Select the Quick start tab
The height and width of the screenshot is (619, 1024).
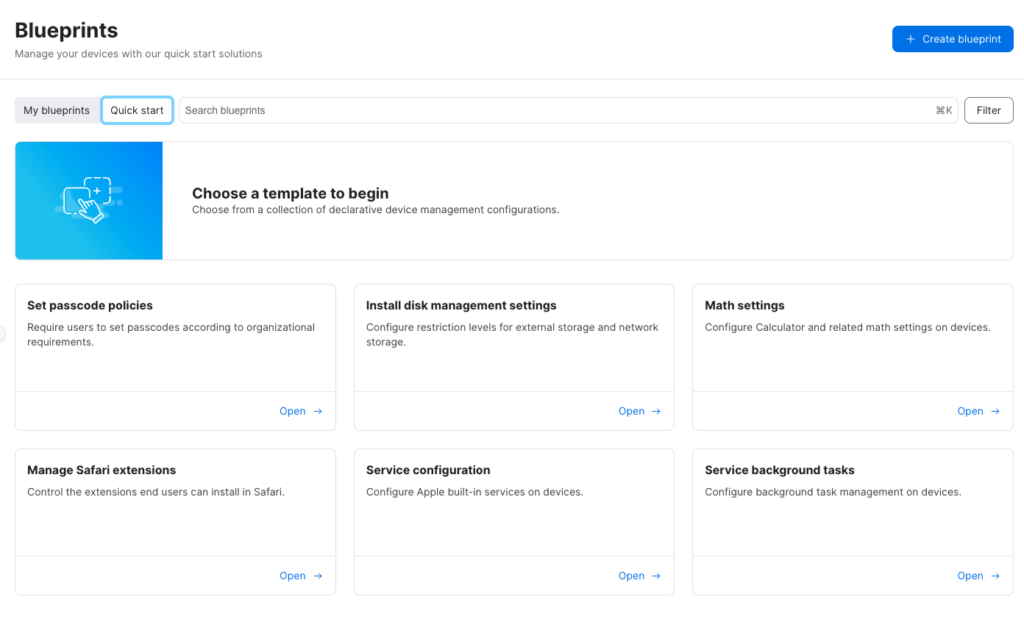coord(137,110)
